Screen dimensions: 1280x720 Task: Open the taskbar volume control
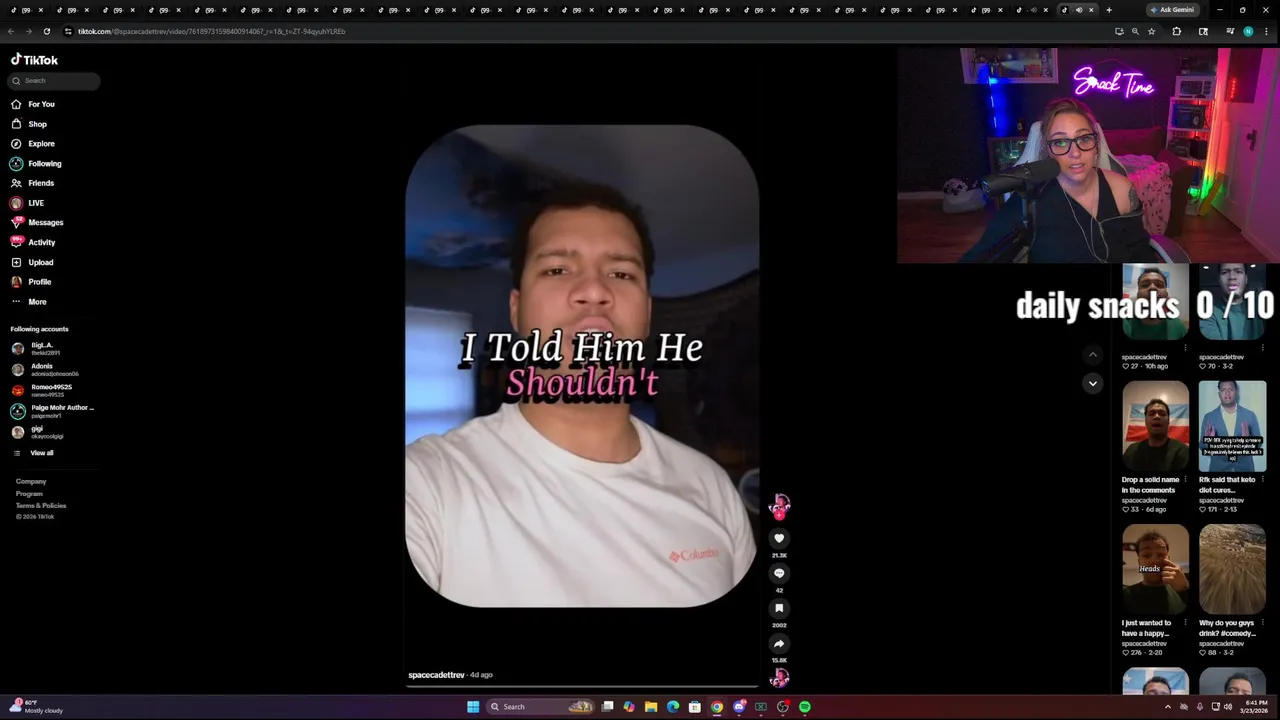pos(1228,707)
